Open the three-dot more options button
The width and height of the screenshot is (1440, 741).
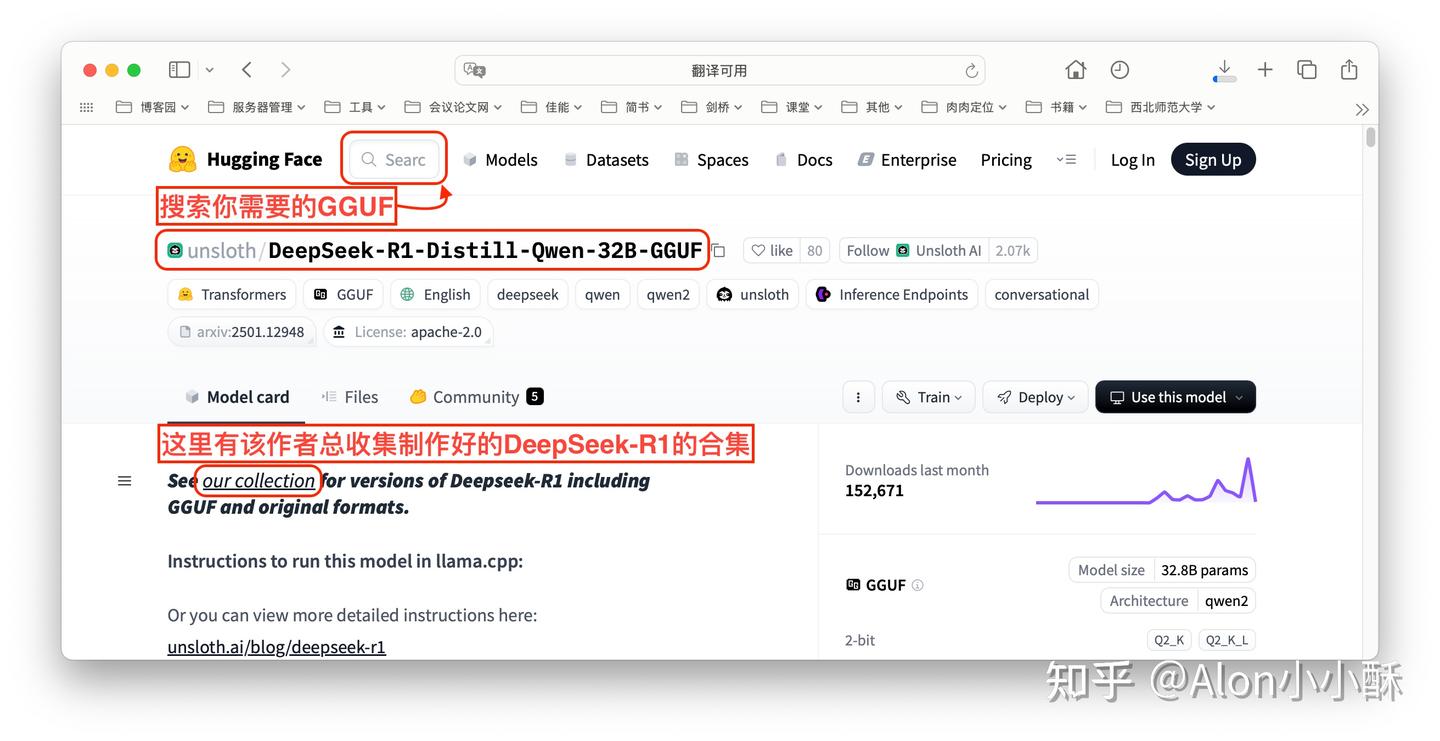pyautogui.click(x=858, y=397)
